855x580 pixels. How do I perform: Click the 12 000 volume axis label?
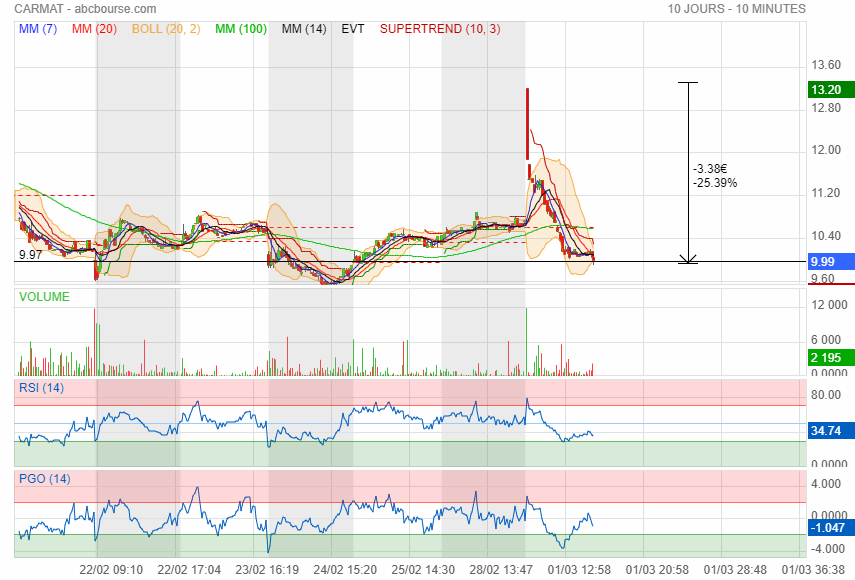[x=829, y=305]
